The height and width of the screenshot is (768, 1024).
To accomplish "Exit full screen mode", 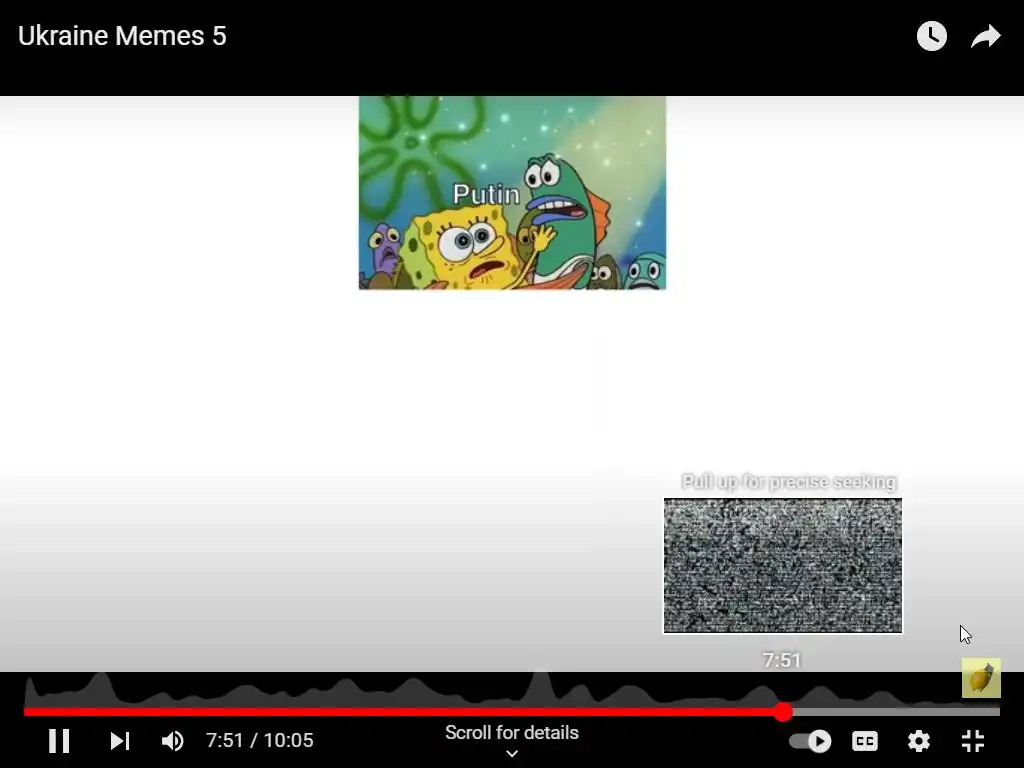I will point(973,741).
